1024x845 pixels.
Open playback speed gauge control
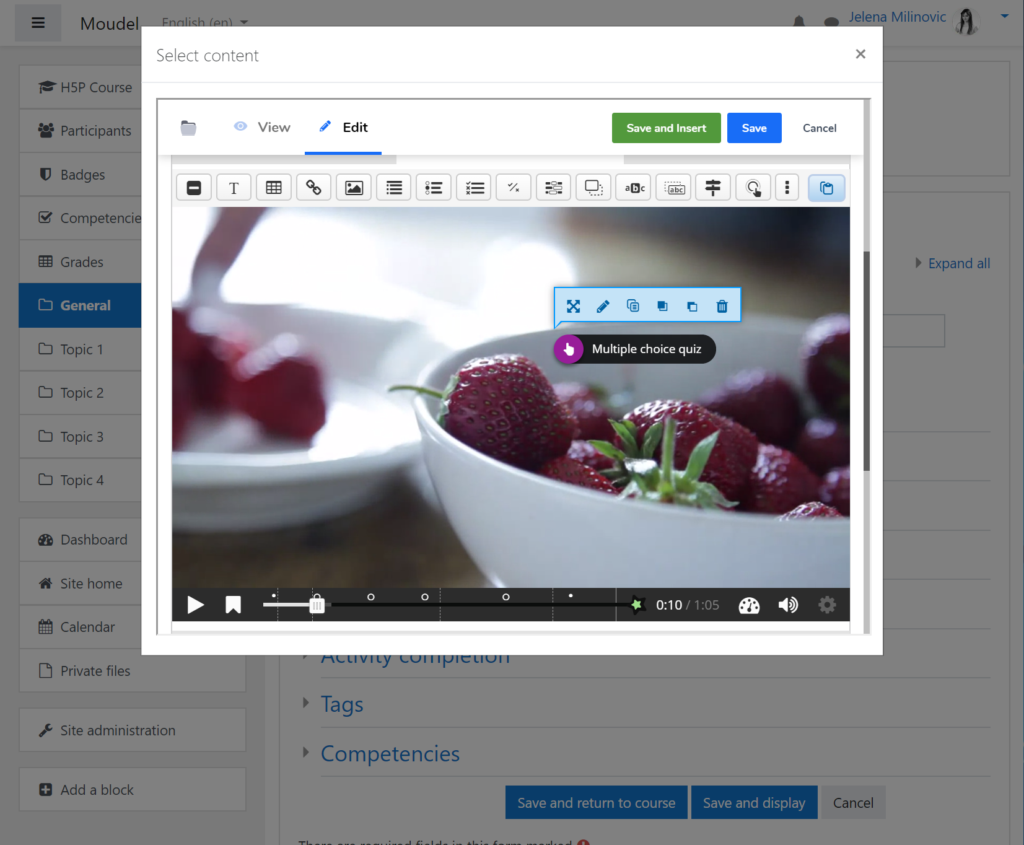pyautogui.click(x=749, y=605)
